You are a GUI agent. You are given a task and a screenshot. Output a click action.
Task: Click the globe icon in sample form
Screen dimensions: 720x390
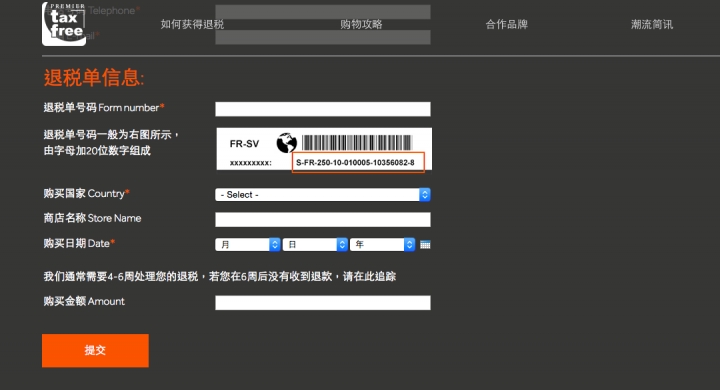tap(287, 143)
